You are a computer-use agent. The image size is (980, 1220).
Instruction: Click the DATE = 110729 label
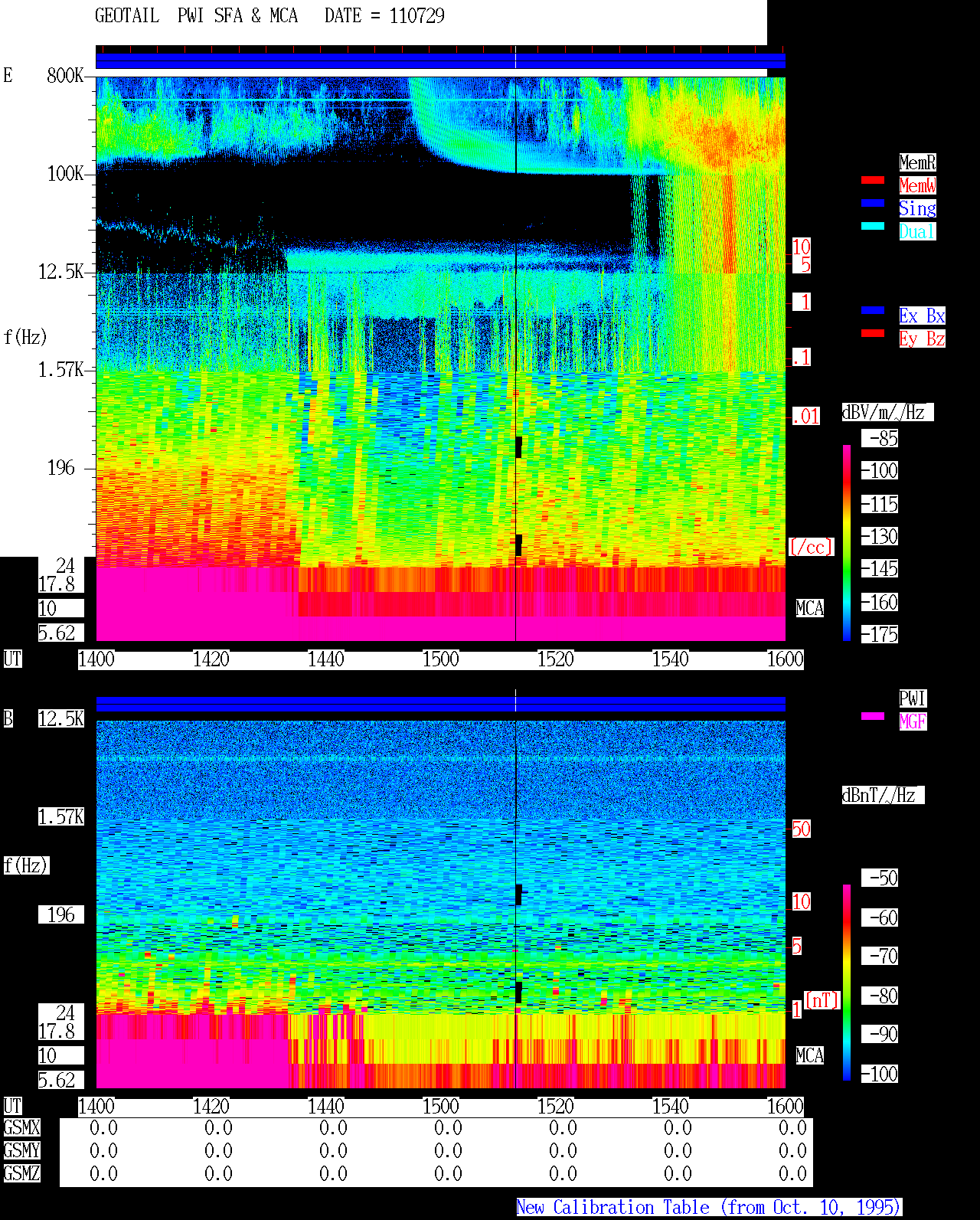[x=384, y=16]
